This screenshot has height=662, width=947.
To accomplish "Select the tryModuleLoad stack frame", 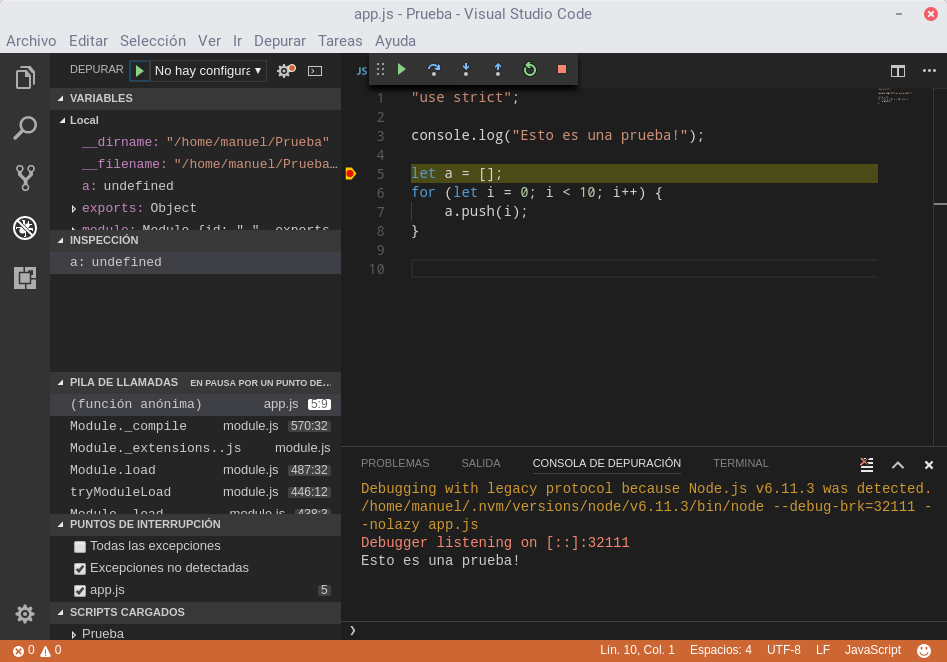I will coord(196,492).
